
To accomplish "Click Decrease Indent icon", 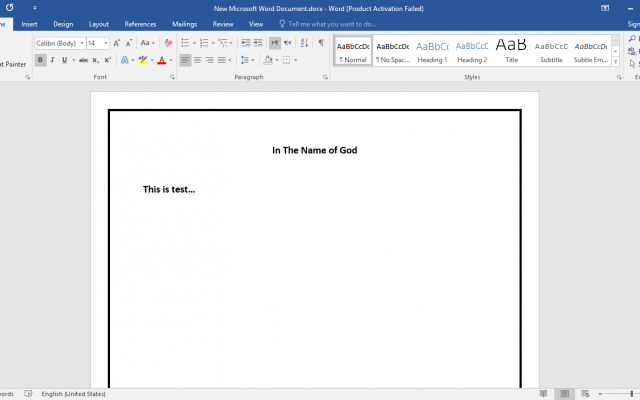I will tap(246, 42).
